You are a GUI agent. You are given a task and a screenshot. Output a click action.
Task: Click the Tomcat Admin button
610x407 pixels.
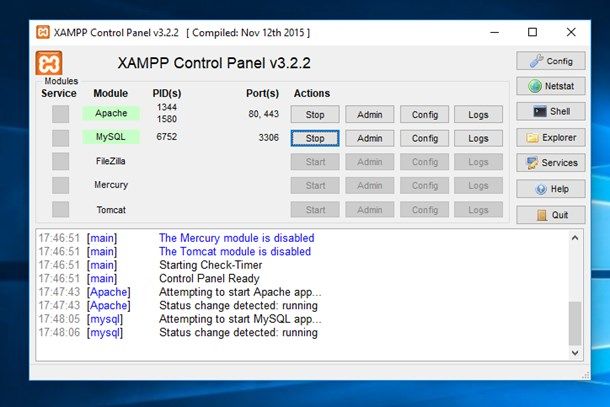click(x=370, y=210)
